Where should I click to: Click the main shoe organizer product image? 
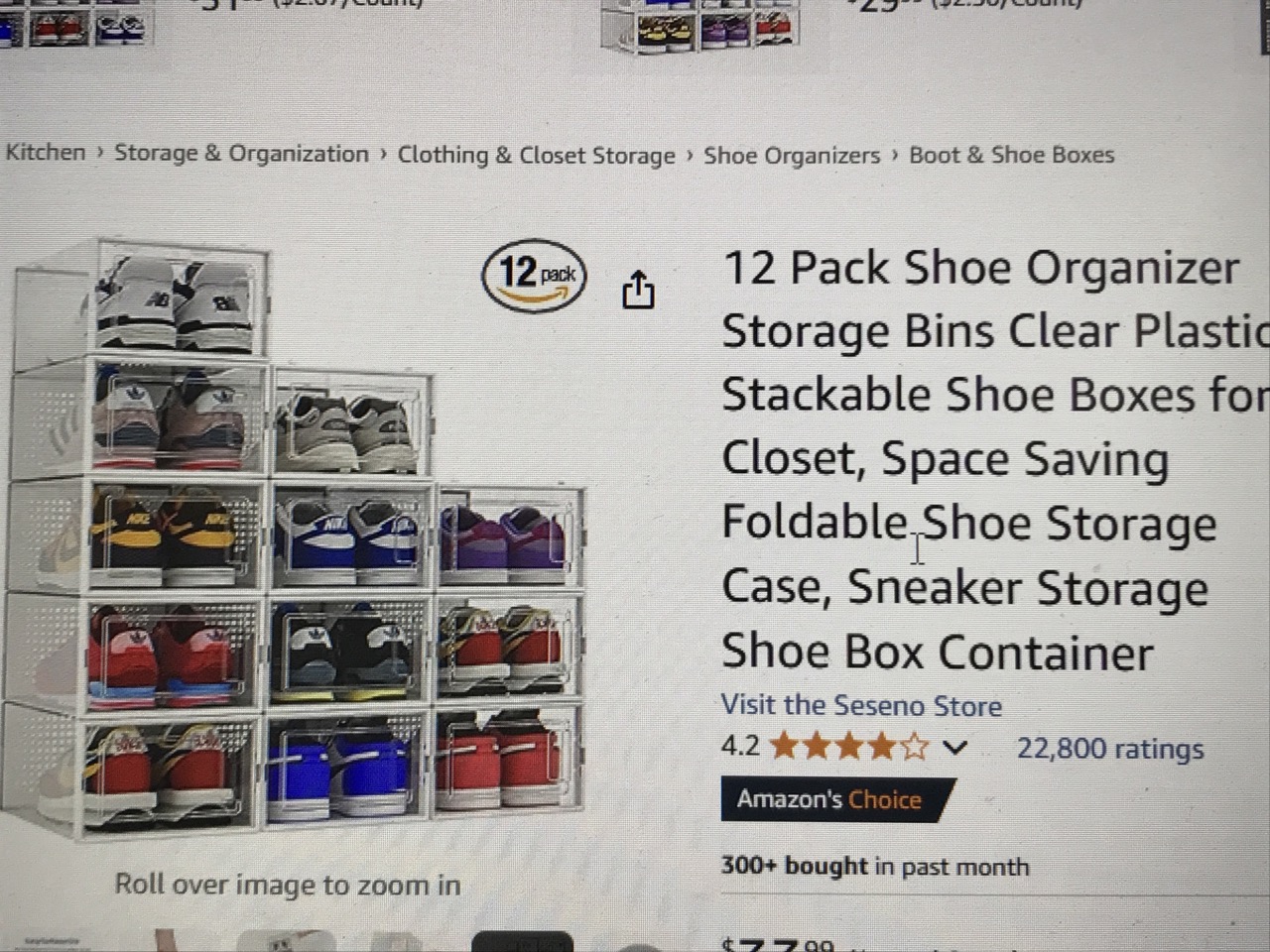click(x=295, y=538)
